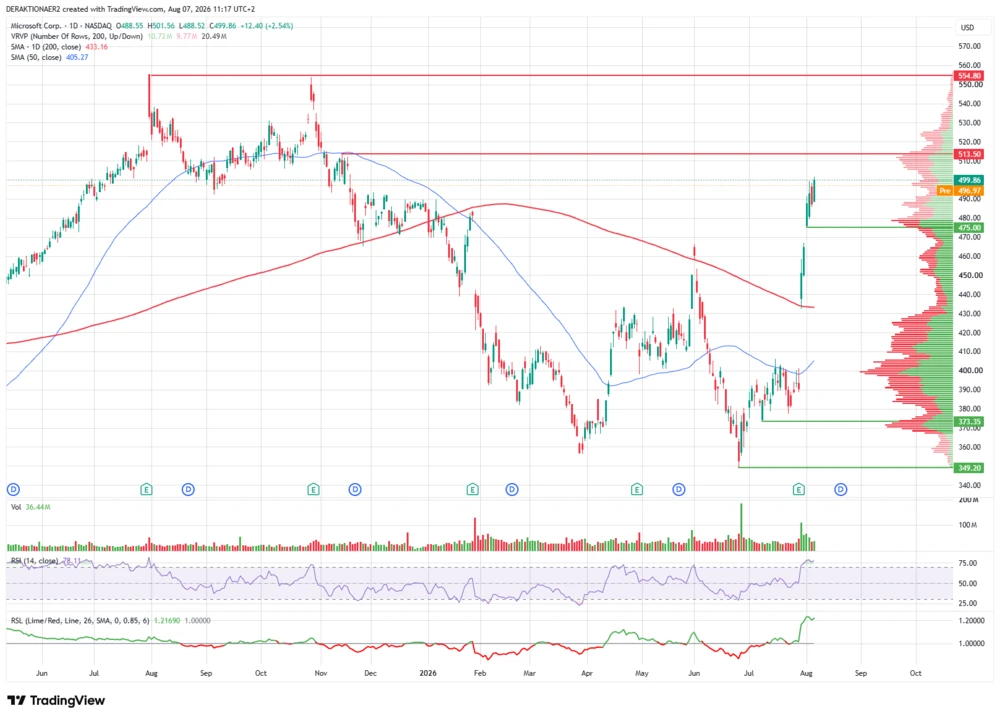Click the earnings E marker near August 2025
This screenshot has width=1000, height=719.
pos(147,489)
